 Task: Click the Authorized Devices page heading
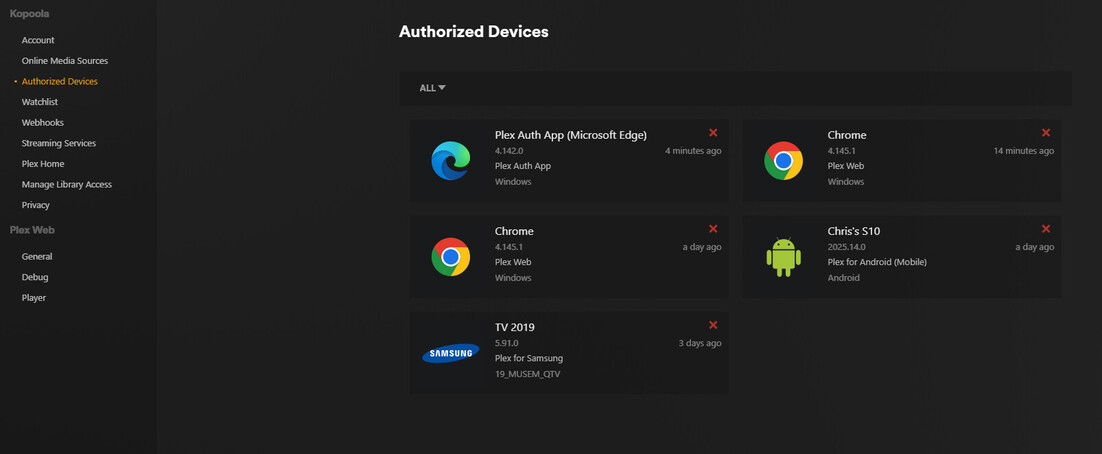[474, 32]
